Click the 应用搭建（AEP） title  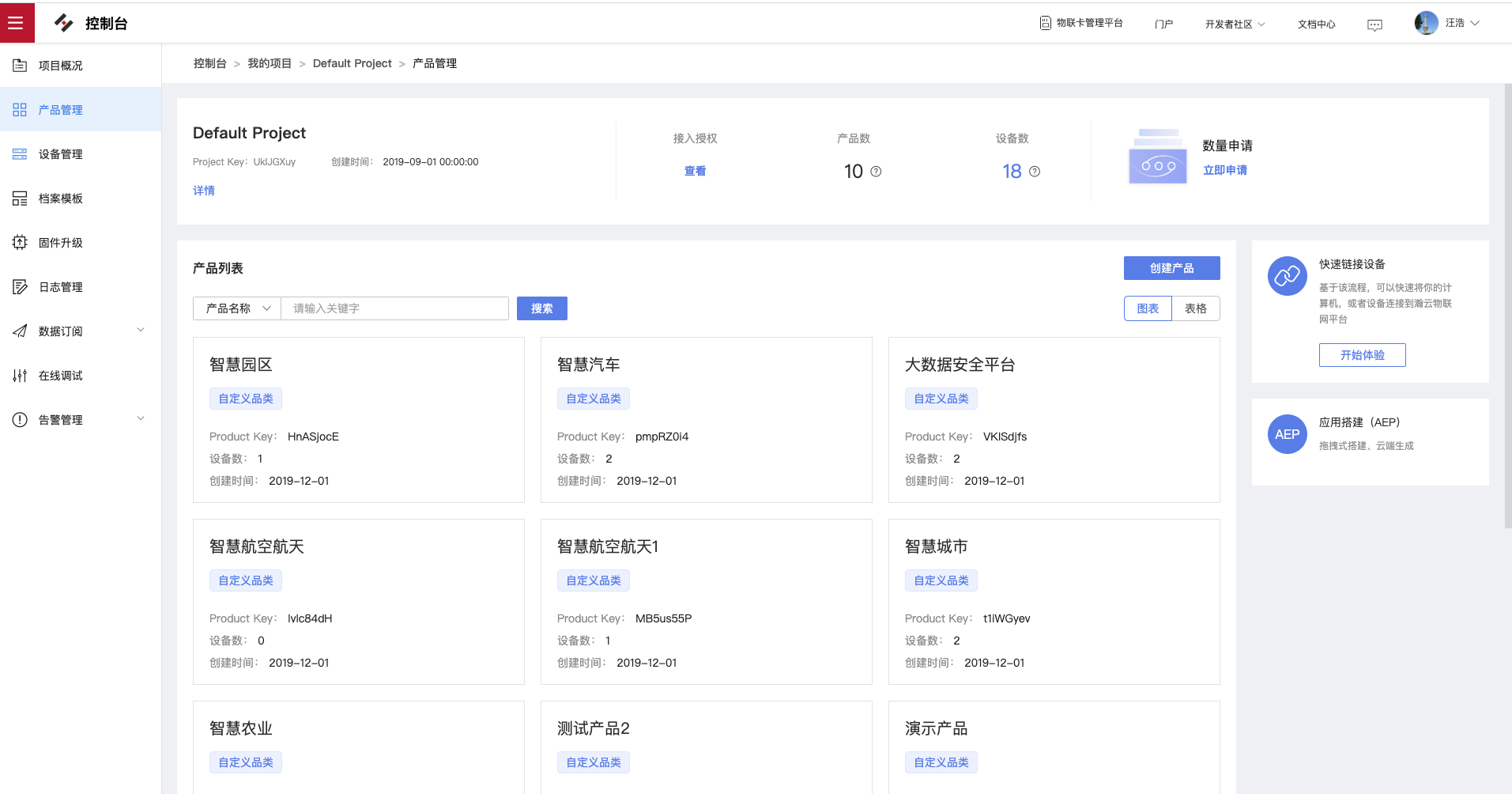click(1359, 422)
